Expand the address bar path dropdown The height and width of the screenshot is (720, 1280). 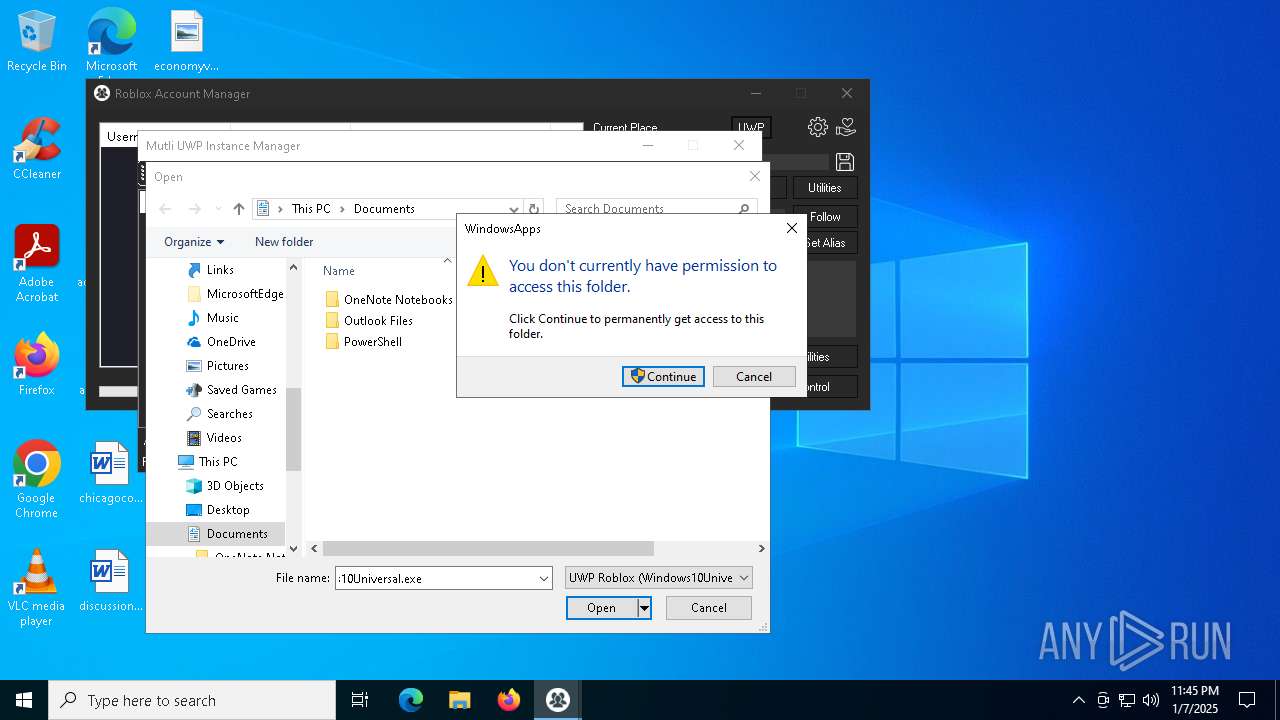[513, 209]
